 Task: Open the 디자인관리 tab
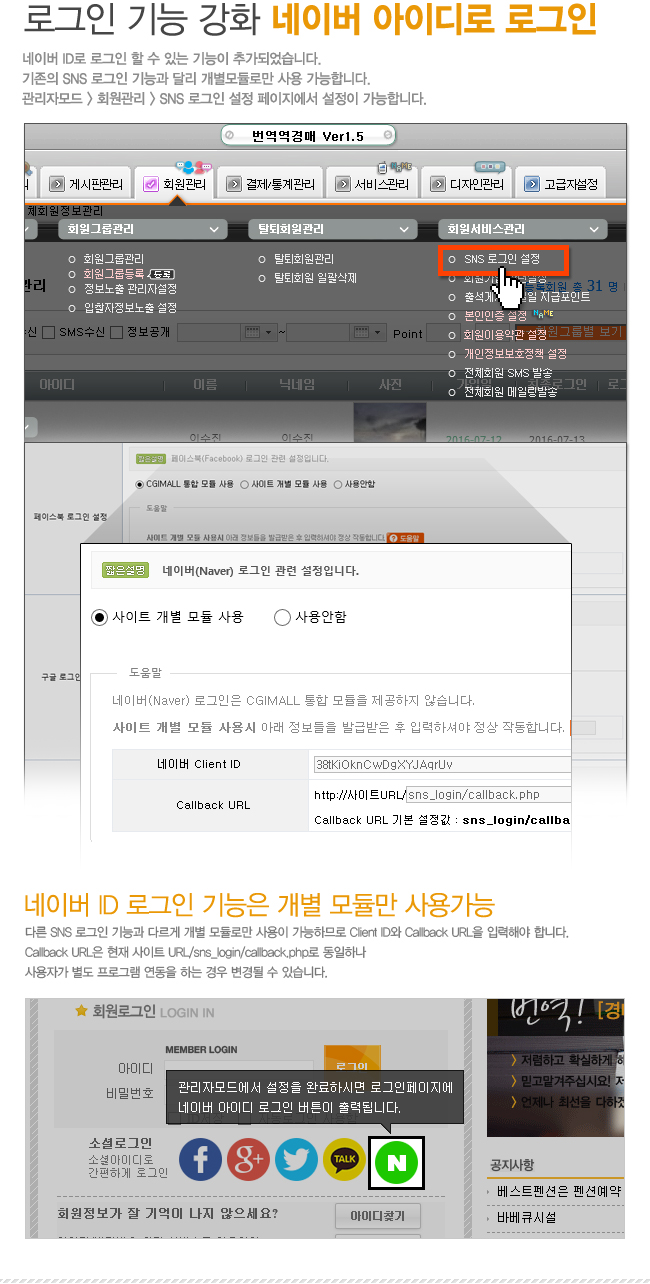tap(465, 184)
